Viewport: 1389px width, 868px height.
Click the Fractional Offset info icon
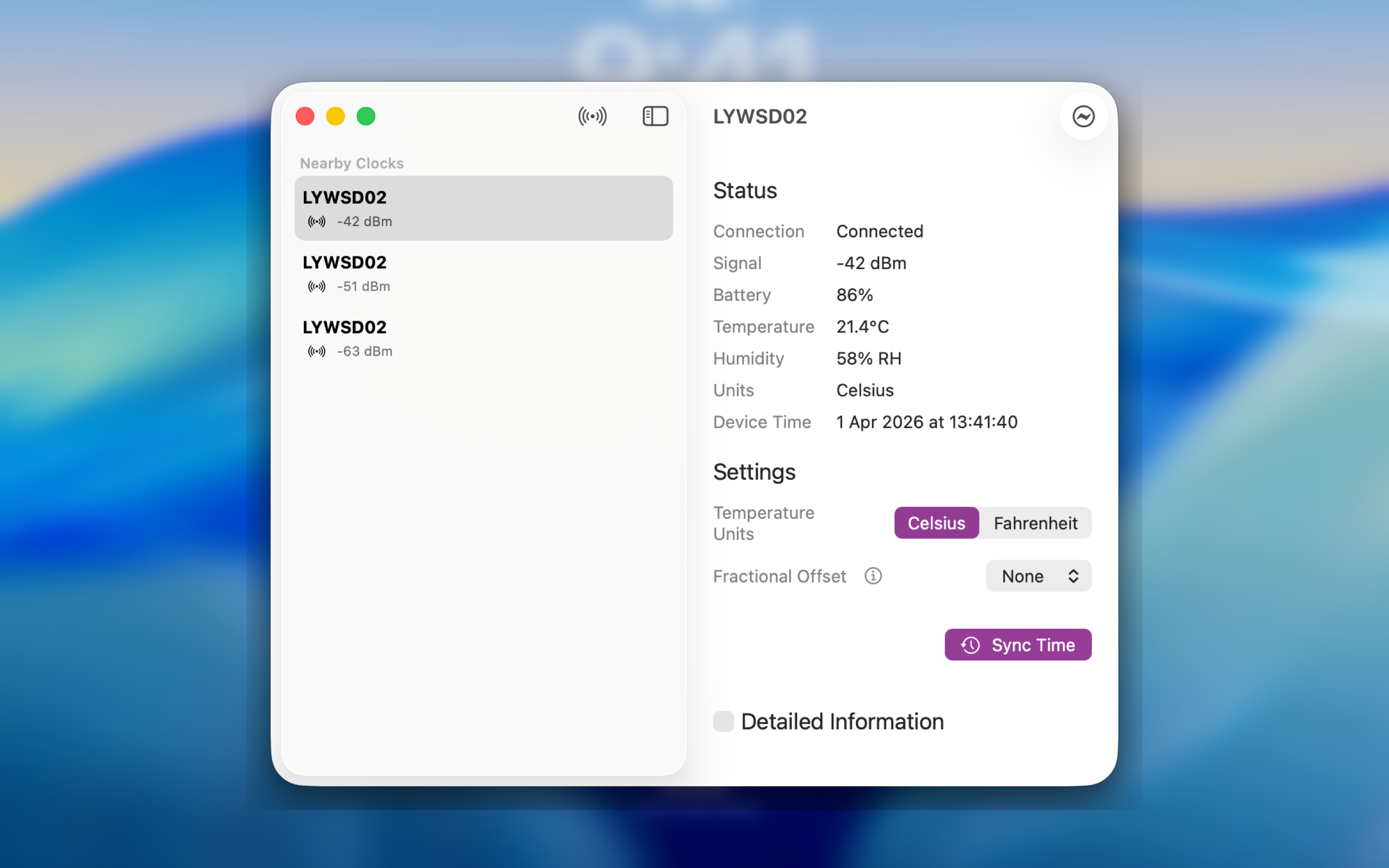click(x=873, y=576)
